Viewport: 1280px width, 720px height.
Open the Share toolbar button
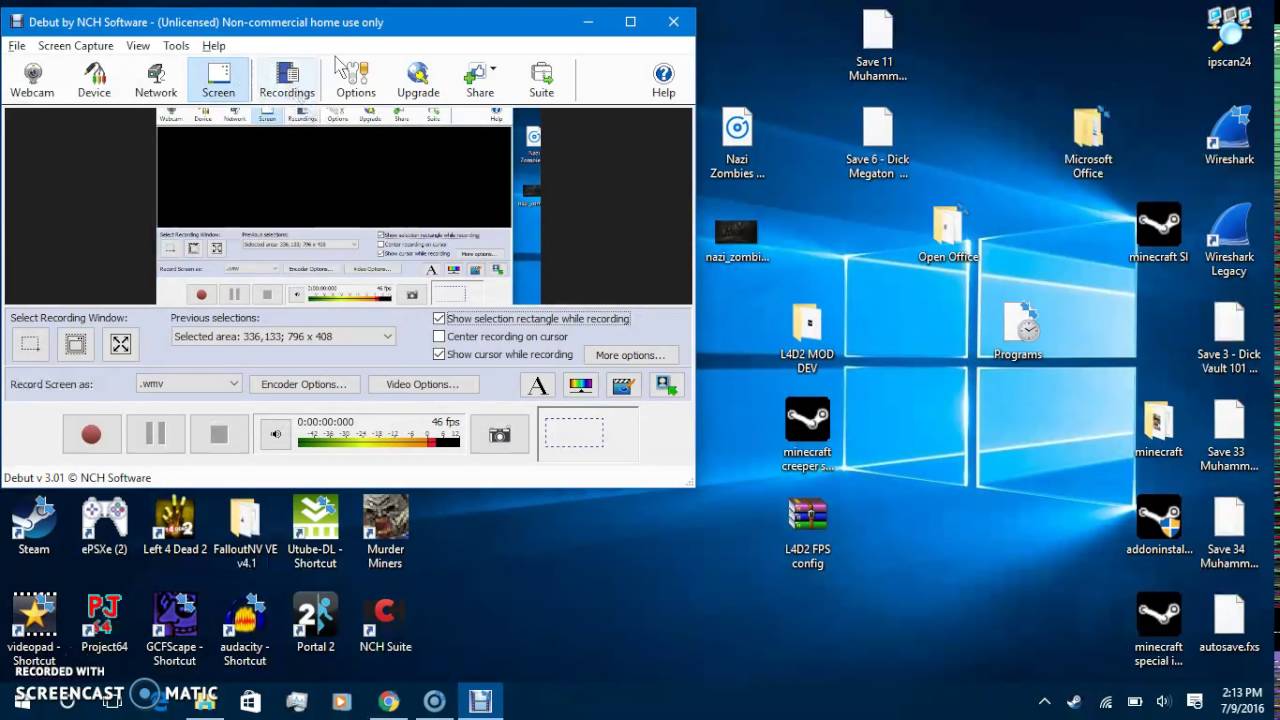480,80
